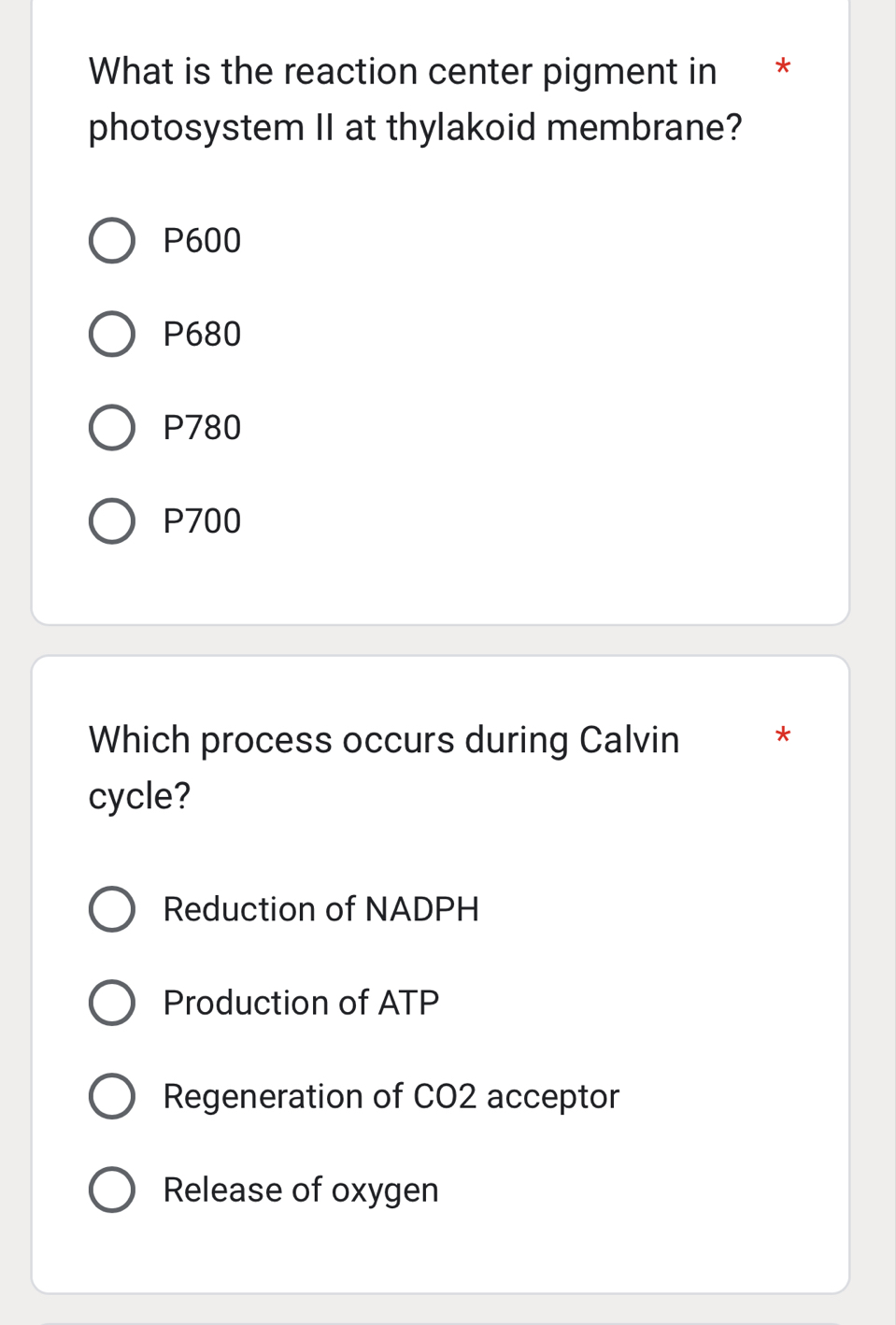This screenshot has width=896, height=1325.
Task: Choose Production of ATP option
Action: click(111, 1003)
